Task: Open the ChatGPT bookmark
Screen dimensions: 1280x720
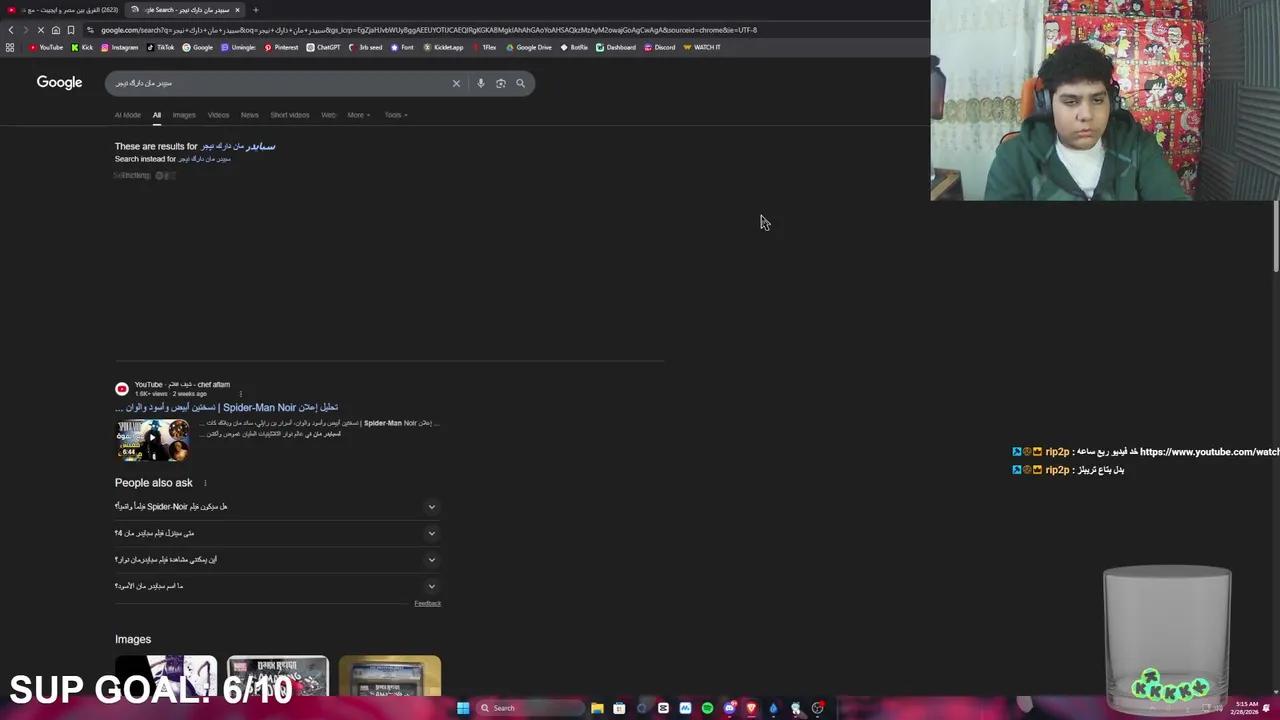Action: 323,47
